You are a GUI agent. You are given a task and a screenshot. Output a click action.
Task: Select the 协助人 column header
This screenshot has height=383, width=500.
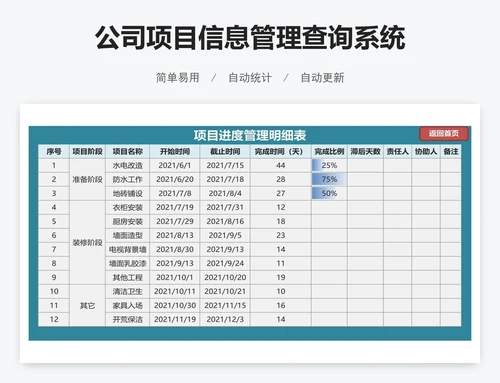pos(426,151)
